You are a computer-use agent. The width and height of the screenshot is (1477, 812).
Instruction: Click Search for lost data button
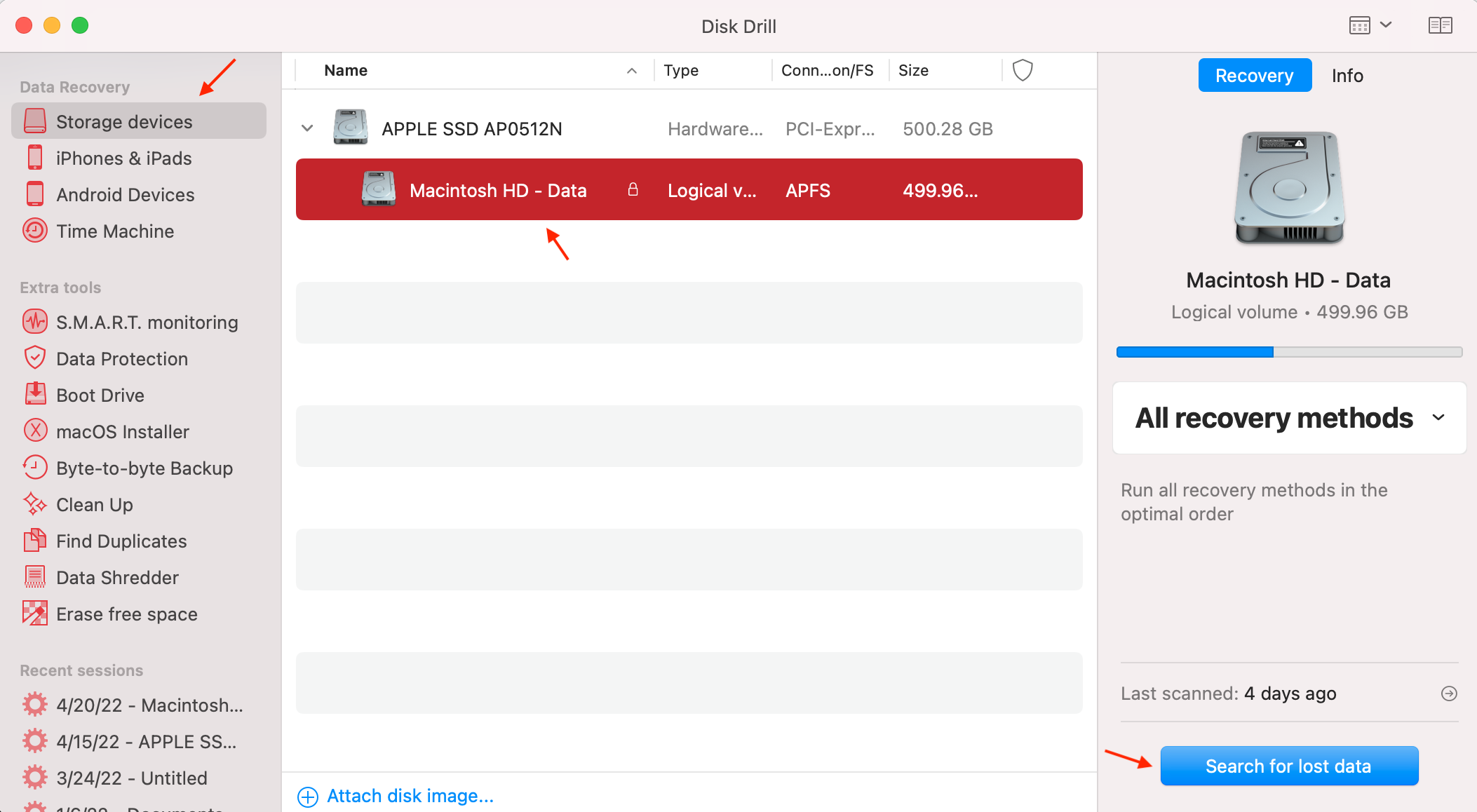point(1288,766)
